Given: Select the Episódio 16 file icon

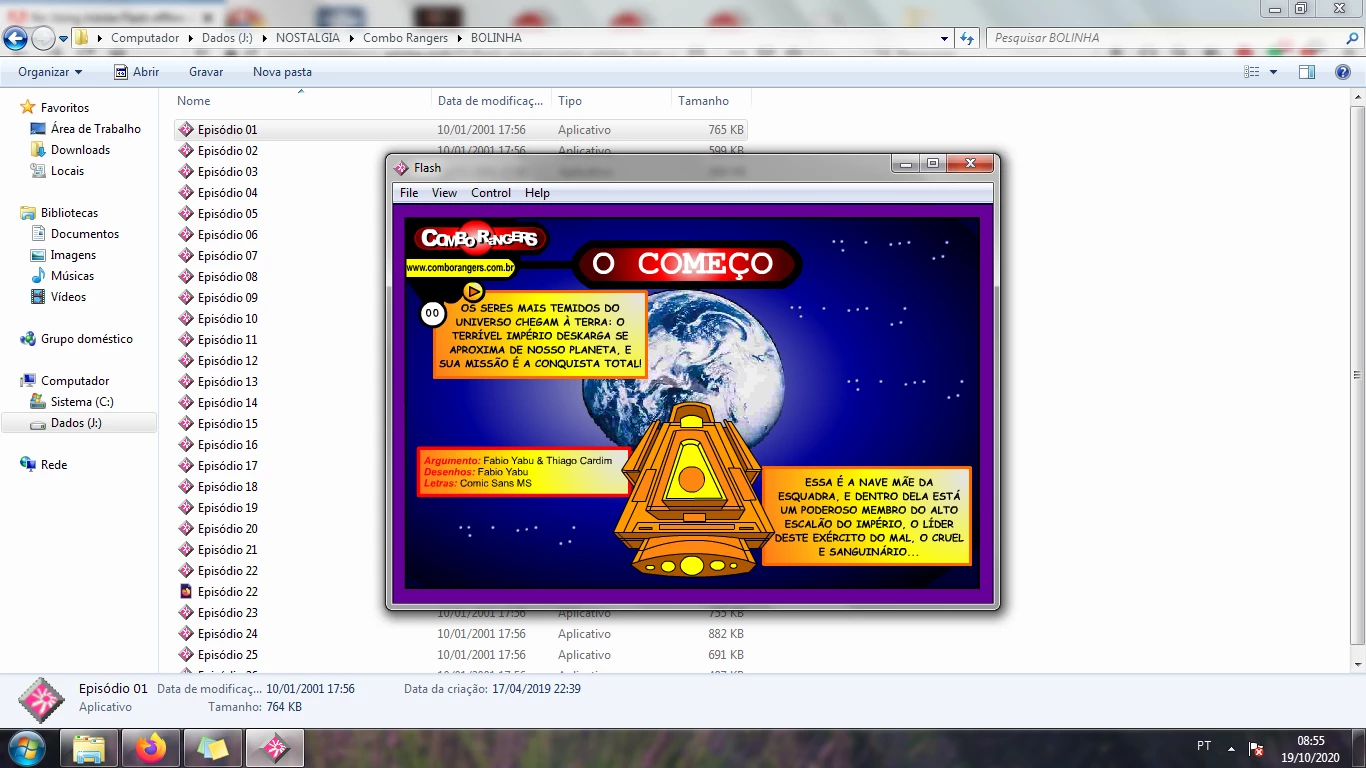Looking at the screenshot, I should tap(186, 445).
